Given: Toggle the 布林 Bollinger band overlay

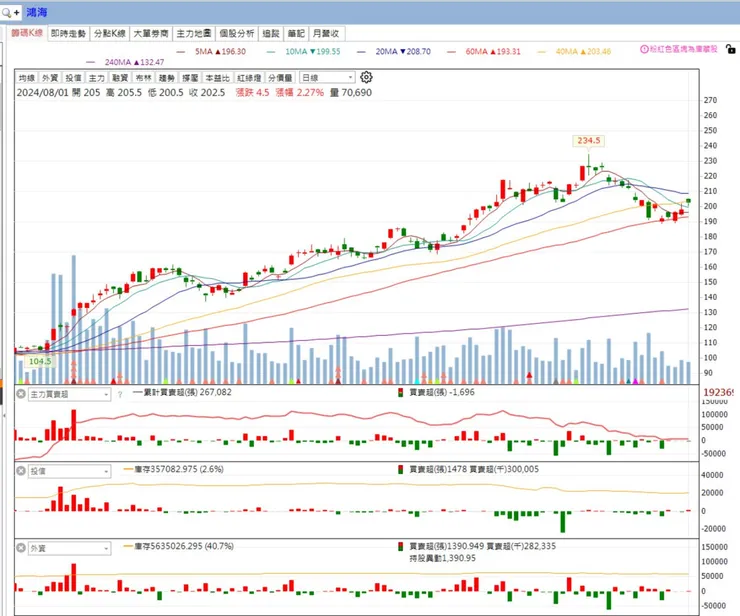Looking at the screenshot, I should 143,78.
